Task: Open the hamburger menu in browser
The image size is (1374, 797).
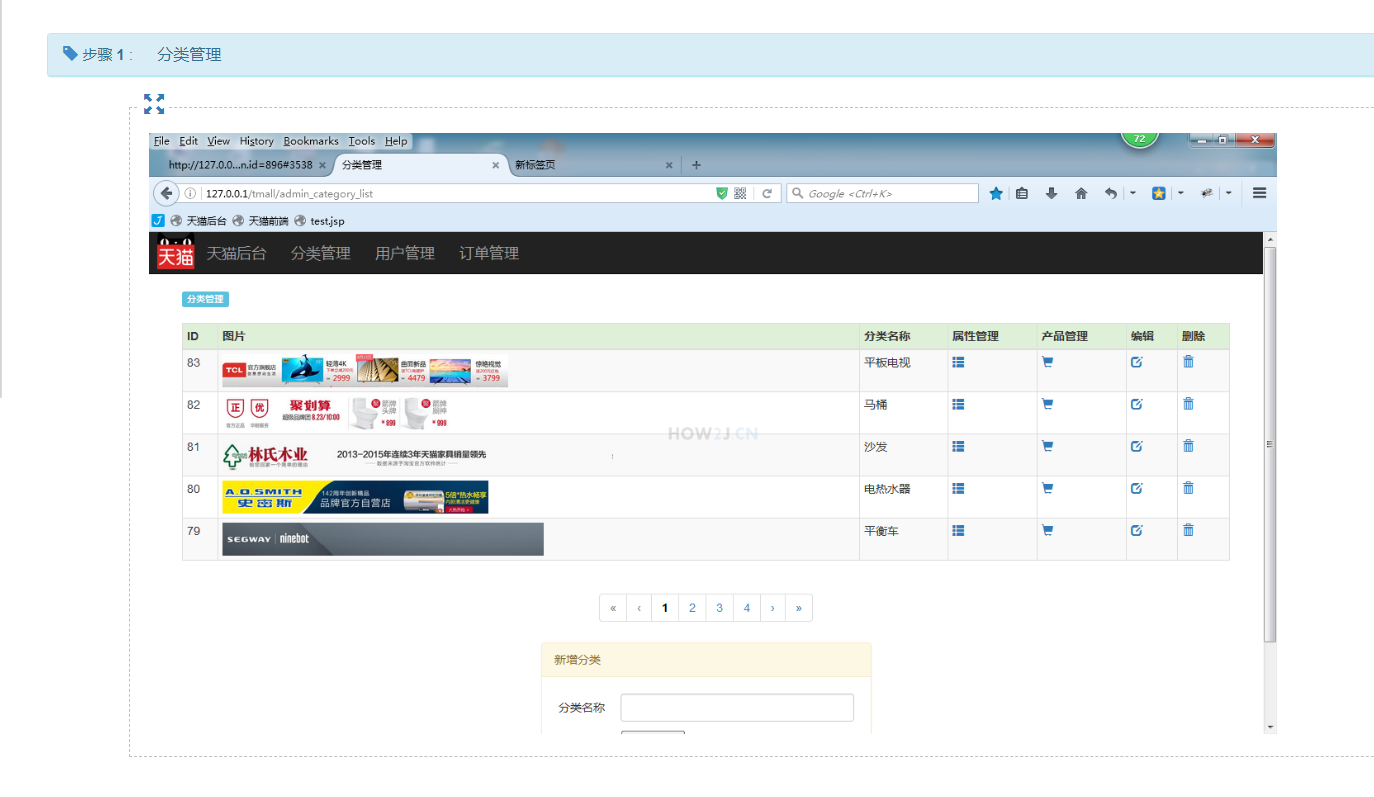Action: pyautogui.click(x=1260, y=193)
